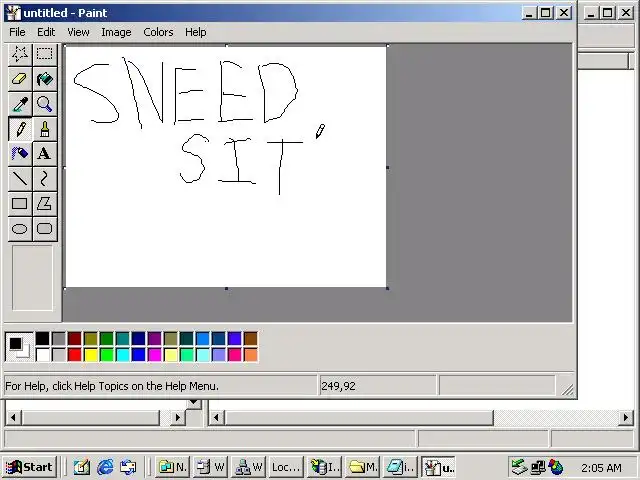
Task: Pick the orange swatch in the palette
Action: click(251, 355)
